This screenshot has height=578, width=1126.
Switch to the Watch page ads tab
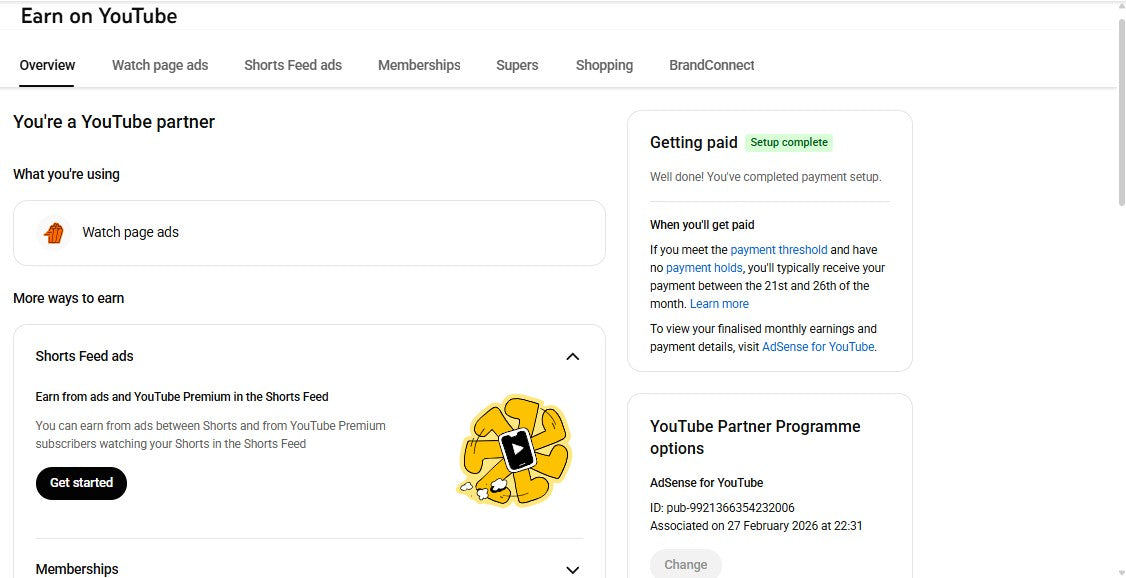pyautogui.click(x=159, y=65)
